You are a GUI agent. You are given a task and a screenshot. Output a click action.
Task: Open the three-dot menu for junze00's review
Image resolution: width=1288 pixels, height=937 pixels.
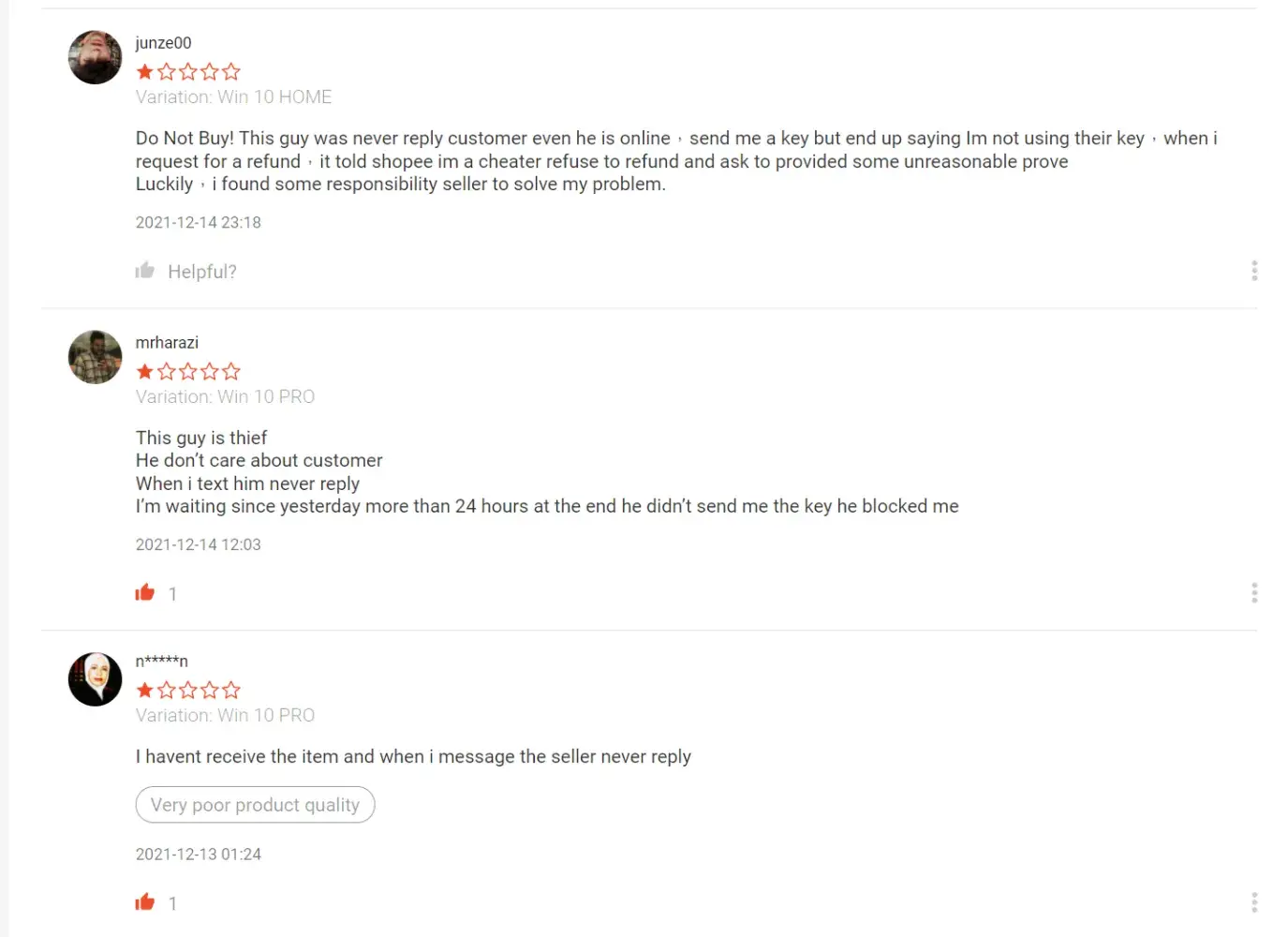tap(1254, 271)
